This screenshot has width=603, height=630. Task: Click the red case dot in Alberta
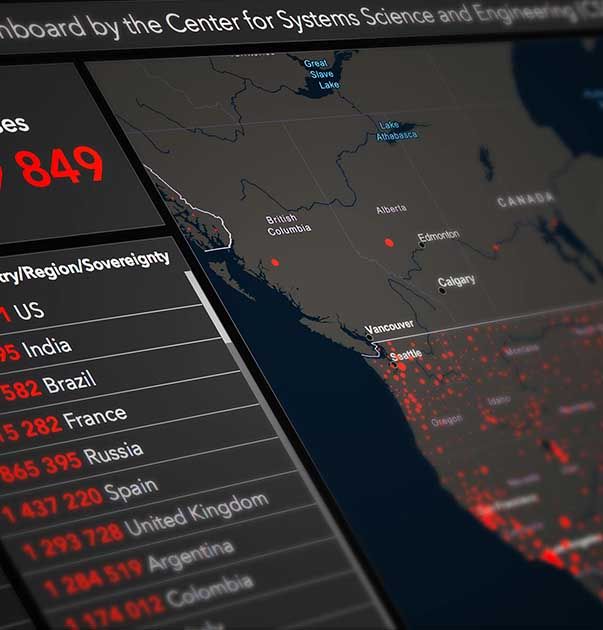click(389, 243)
